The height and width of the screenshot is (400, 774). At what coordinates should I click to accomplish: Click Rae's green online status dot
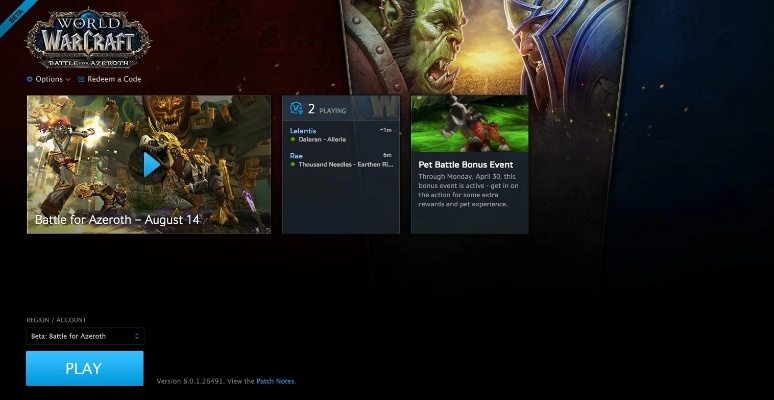coord(293,164)
